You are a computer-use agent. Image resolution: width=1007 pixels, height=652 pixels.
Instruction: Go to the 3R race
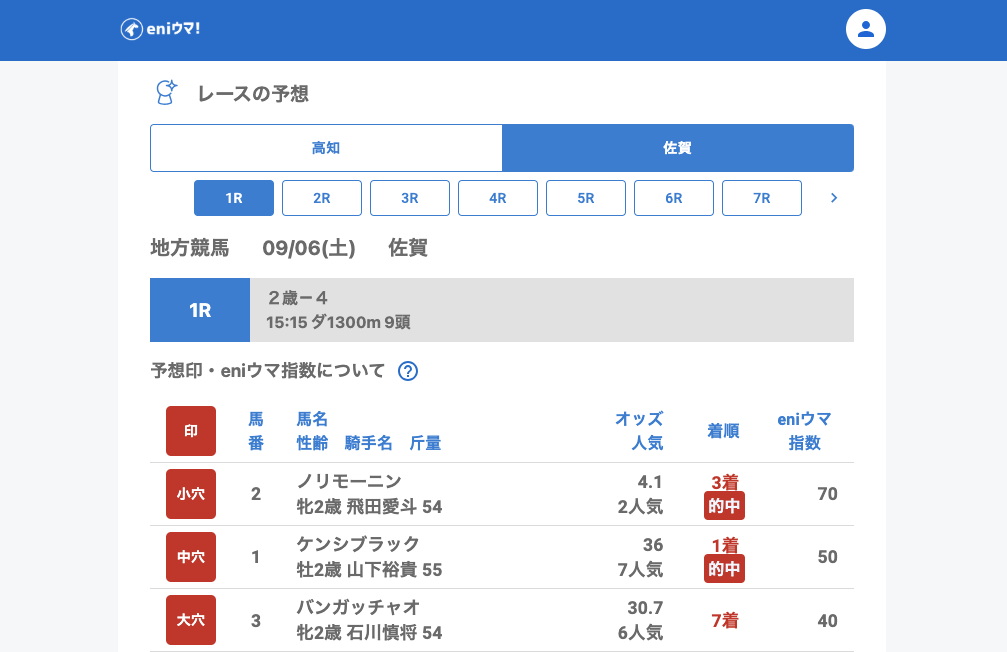(x=410, y=198)
